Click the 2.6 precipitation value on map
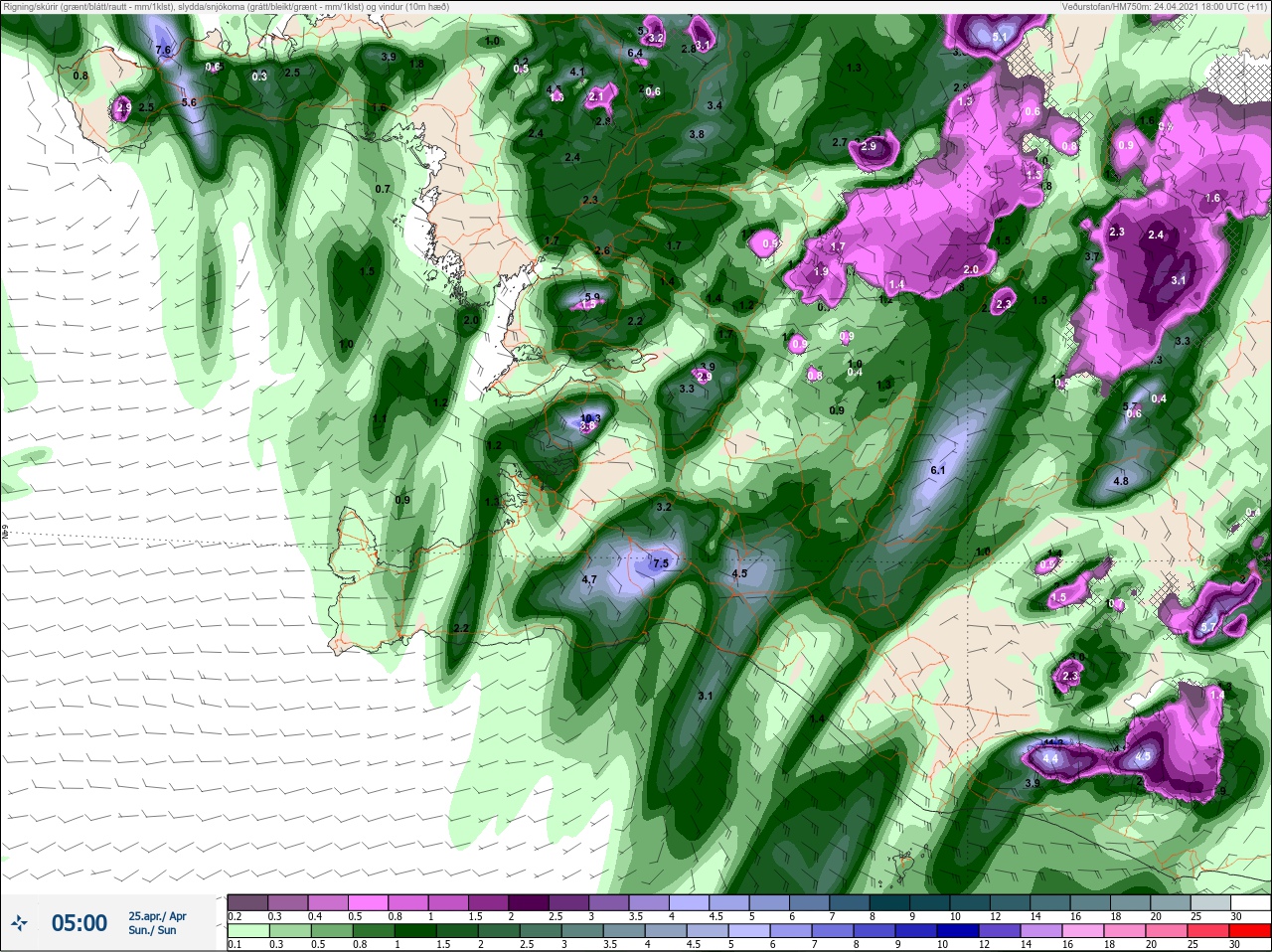Viewport: 1272px width, 952px height. (602, 250)
